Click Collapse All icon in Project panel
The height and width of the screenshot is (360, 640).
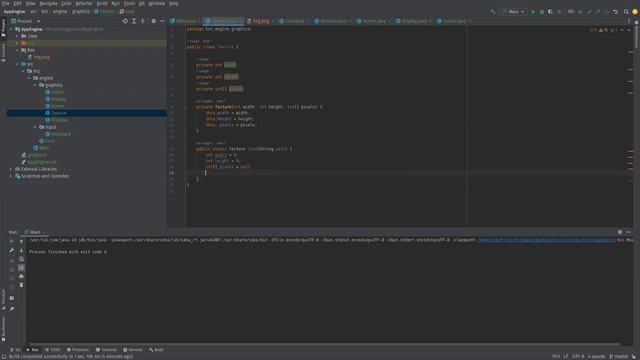[142, 21]
